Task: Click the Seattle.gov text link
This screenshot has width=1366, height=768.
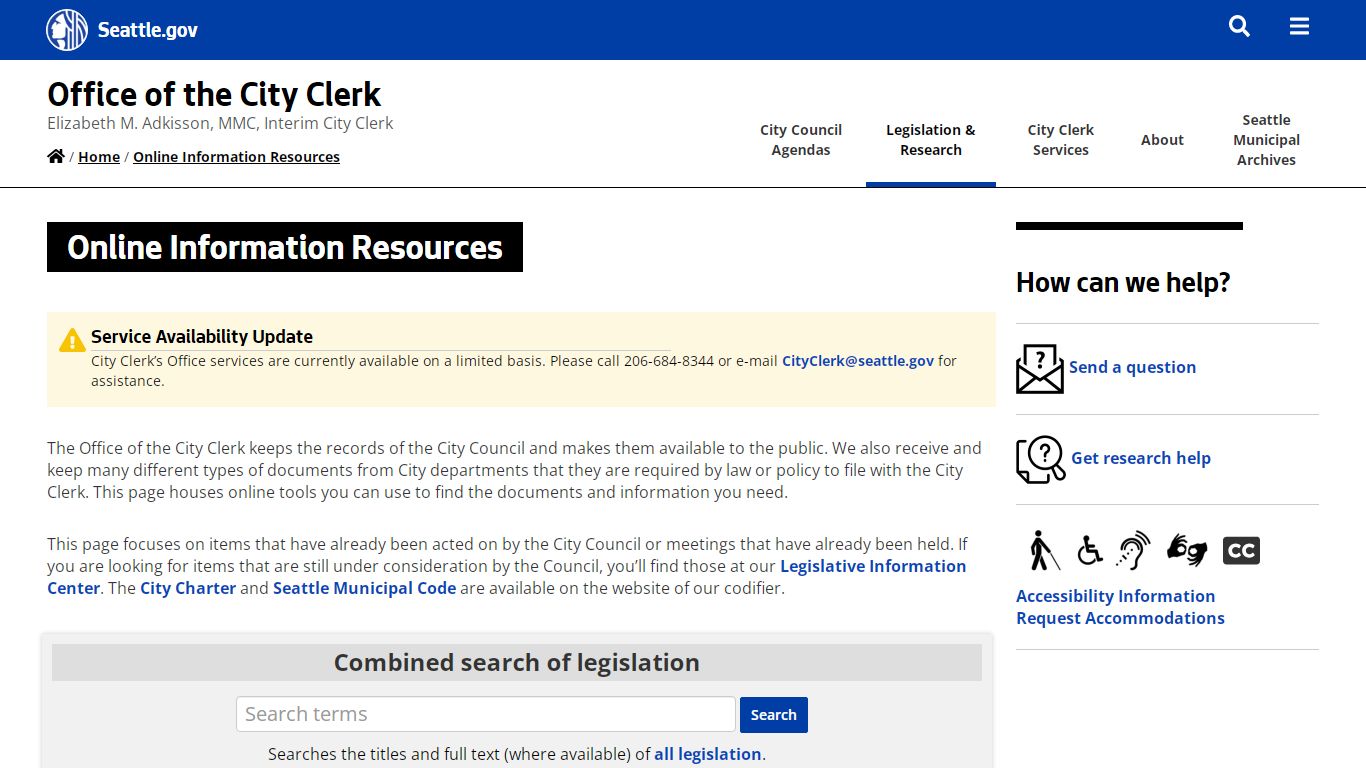Action: (x=148, y=30)
